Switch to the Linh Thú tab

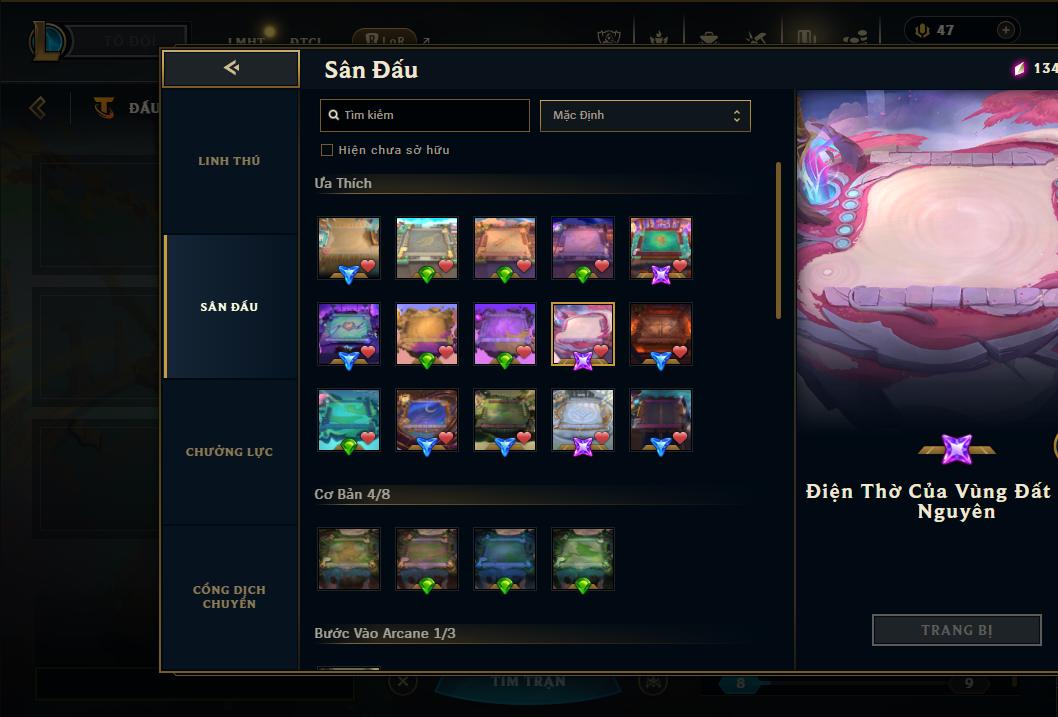229,161
